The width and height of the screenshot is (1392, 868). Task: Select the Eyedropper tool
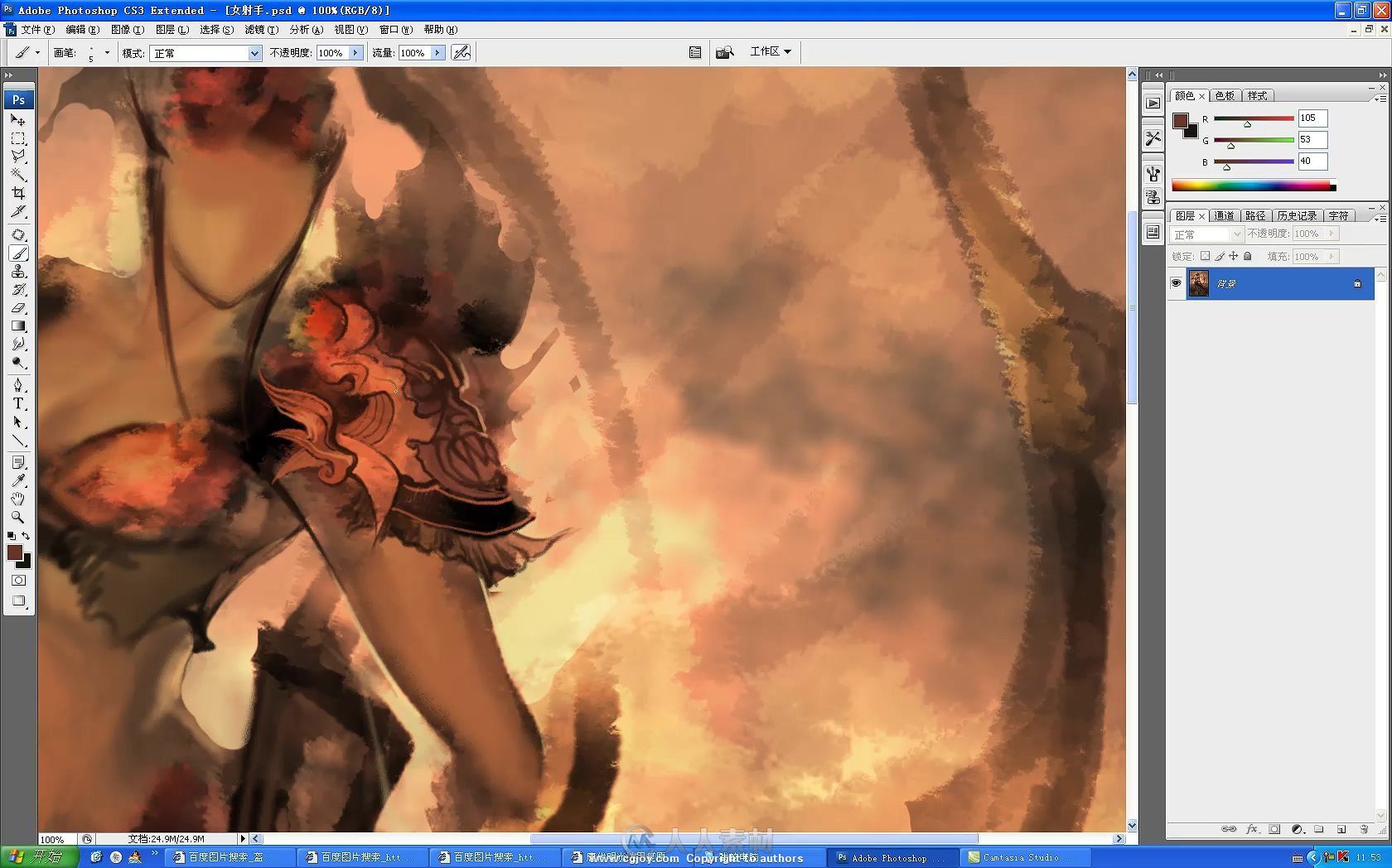pyautogui.click(x=18, y=480)
